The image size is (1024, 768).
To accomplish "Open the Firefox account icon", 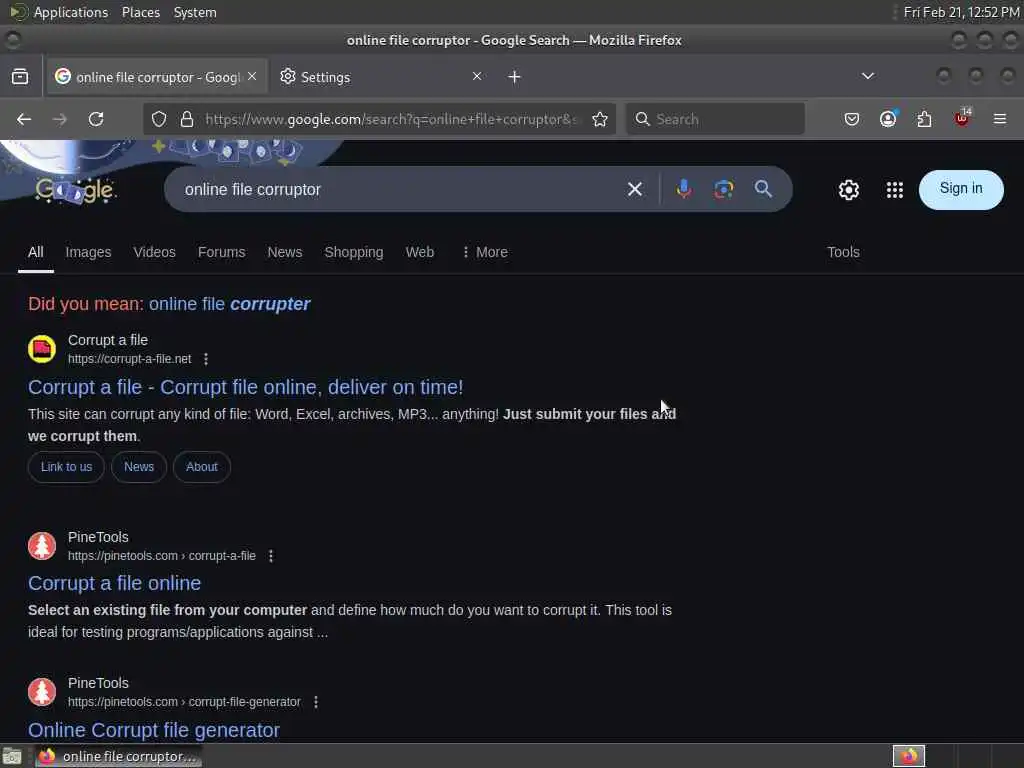I will pos(888,119).
